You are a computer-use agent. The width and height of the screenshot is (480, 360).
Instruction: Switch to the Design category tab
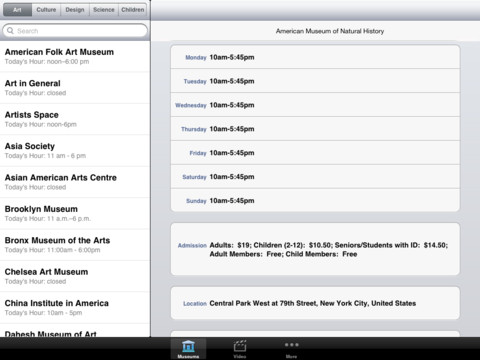(x=75, y=10)
